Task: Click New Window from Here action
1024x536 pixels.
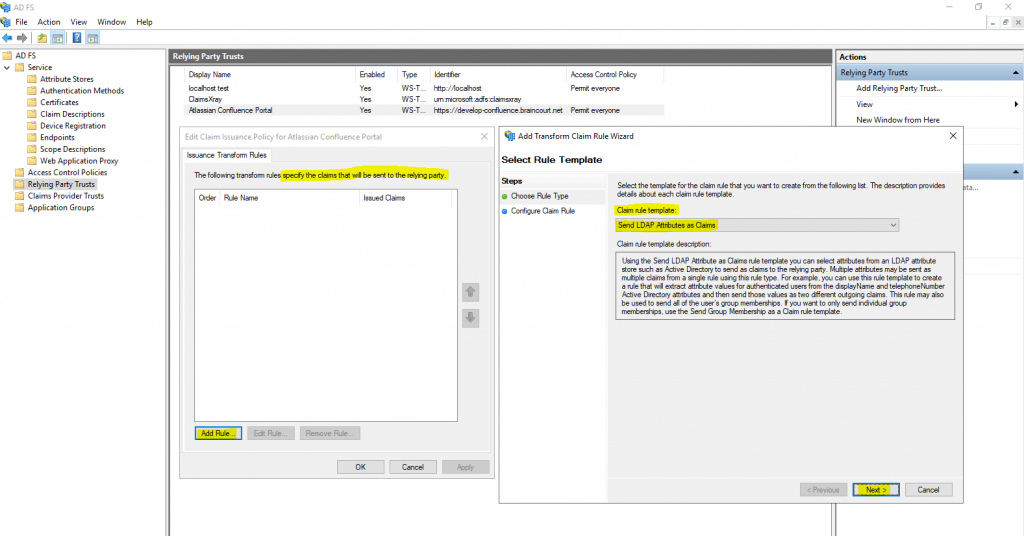Action: [x=898, y=120]
